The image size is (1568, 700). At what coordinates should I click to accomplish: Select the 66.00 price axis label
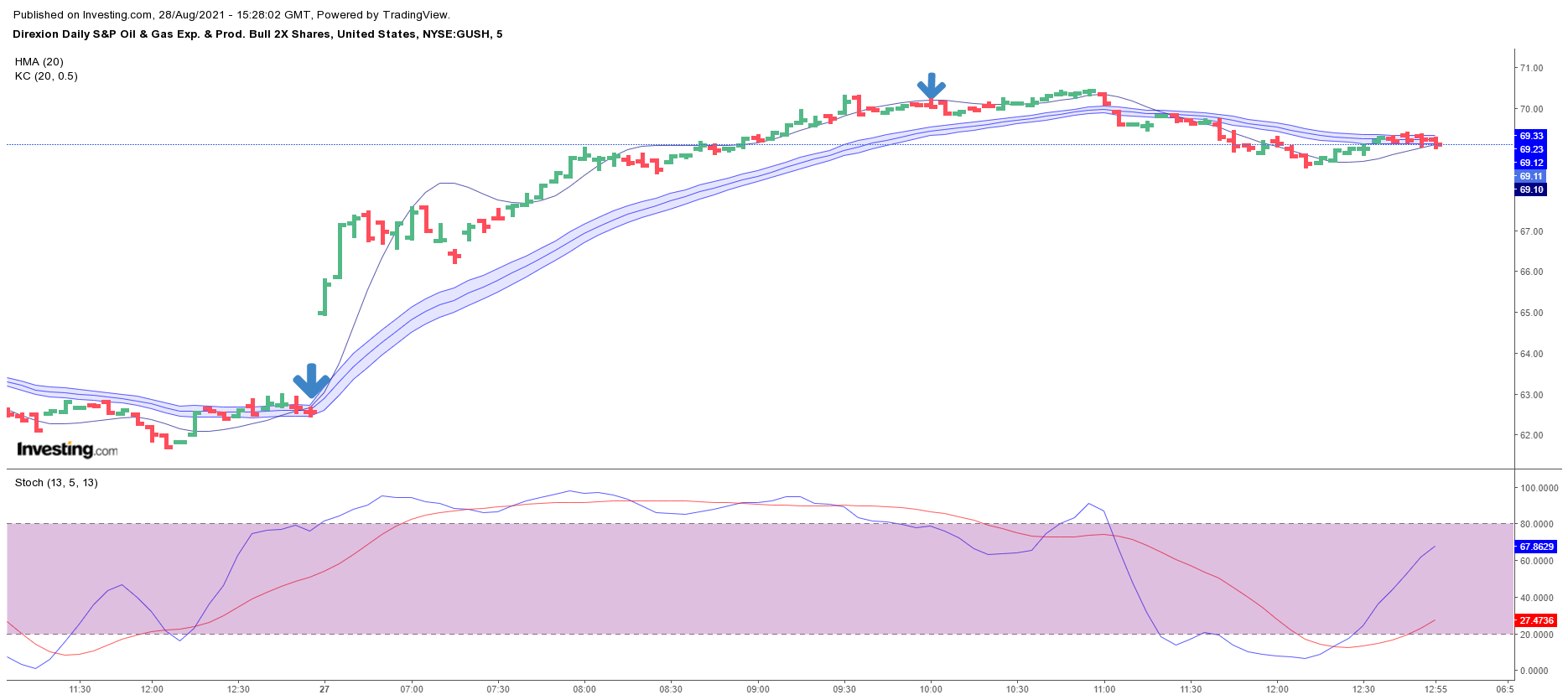1532,272
